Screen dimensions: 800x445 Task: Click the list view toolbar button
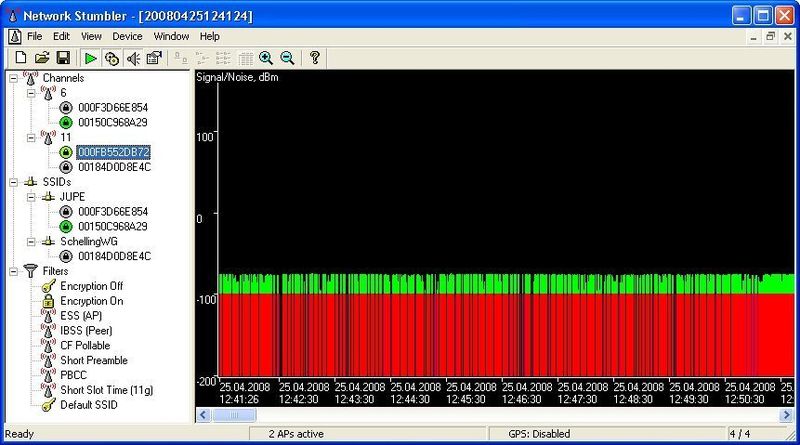(x=223, y=58)
